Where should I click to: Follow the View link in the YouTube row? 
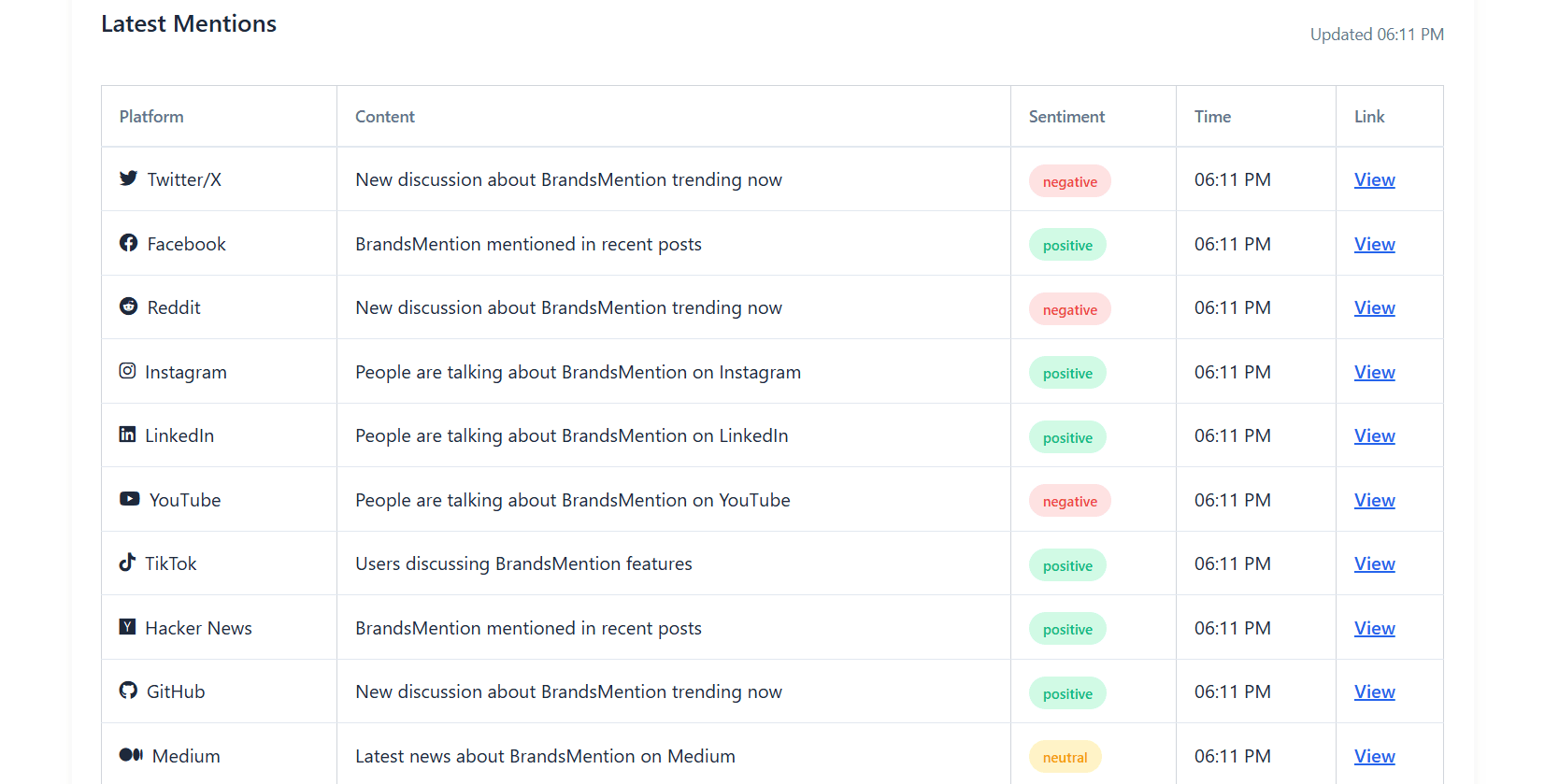coord(1374,500)
